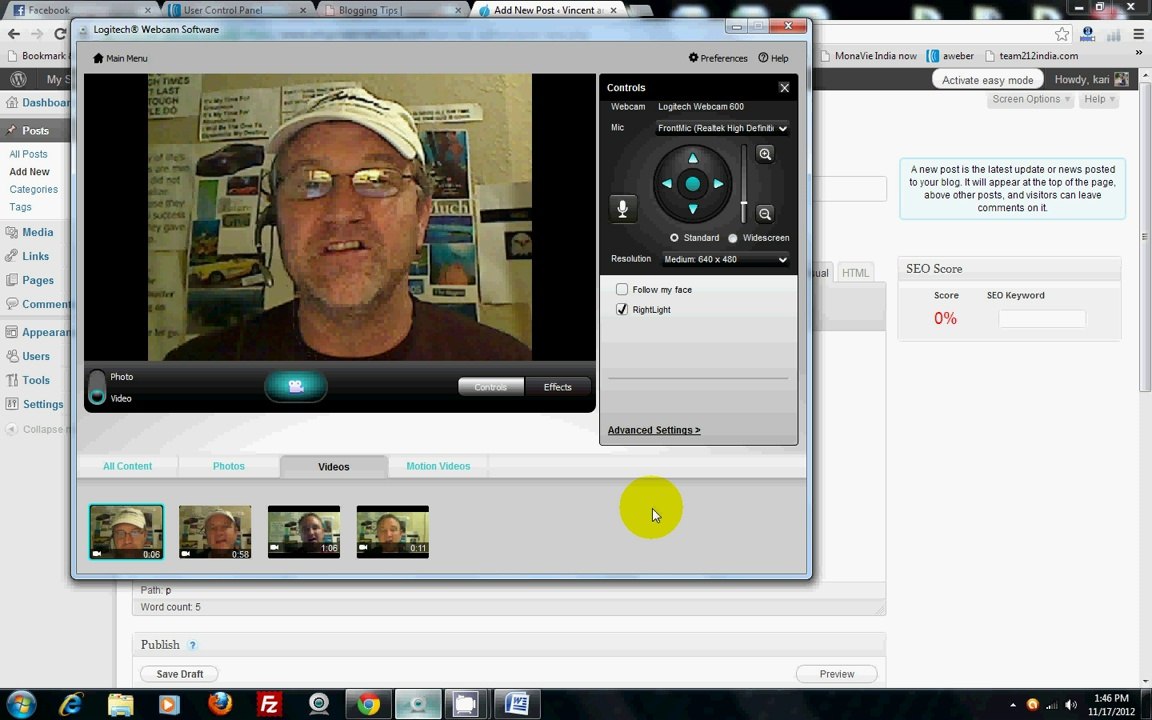Enable the Follow my face checkbox

tap(622, 289)
